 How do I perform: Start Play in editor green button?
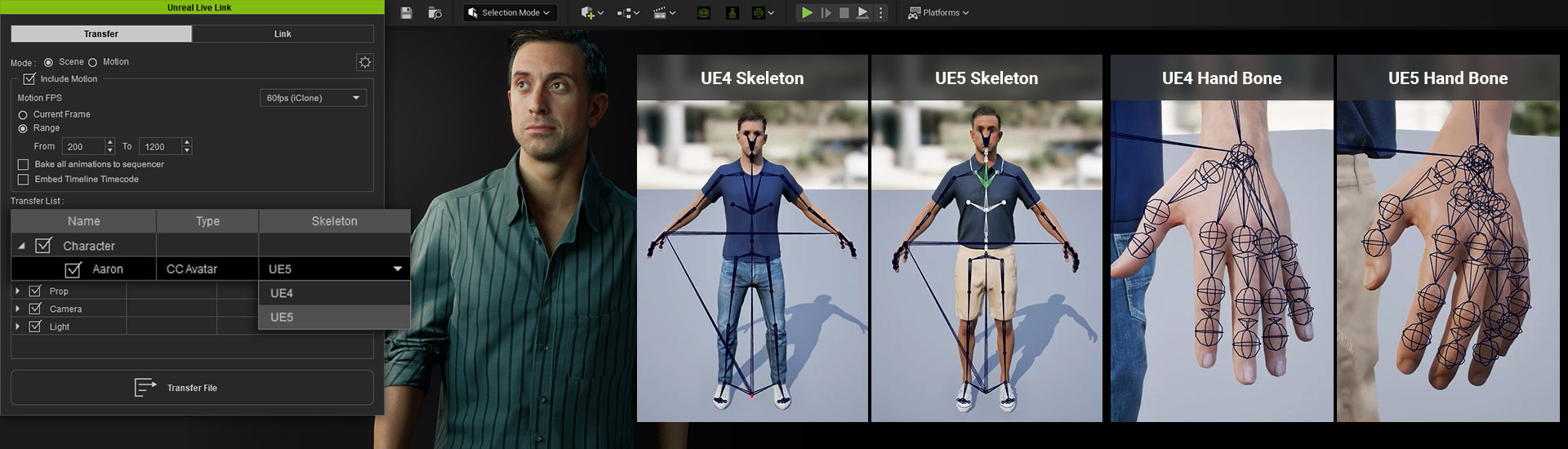point(807,13)
